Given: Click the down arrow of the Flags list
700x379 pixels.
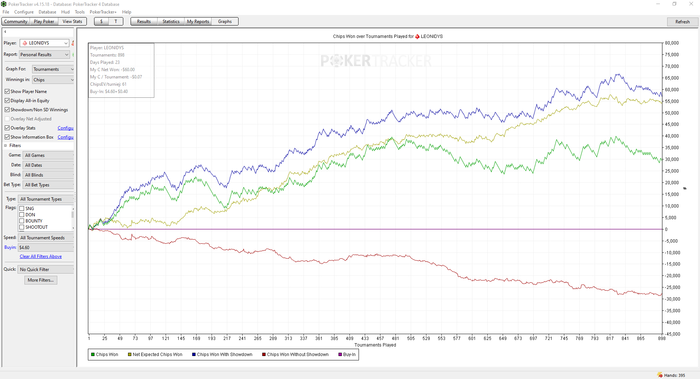Looking at the screenshot, I should pyautogui.click(x=73, y=228).
